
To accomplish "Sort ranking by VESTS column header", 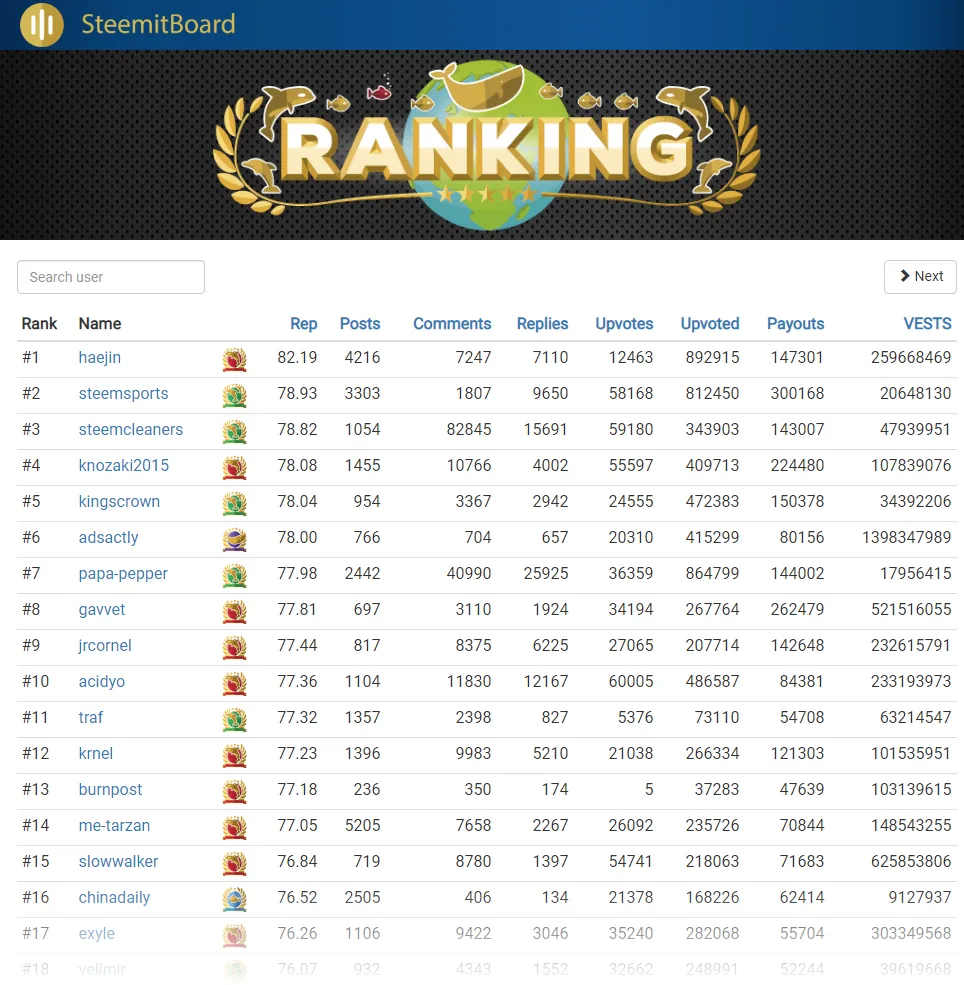I will (928, 324).
